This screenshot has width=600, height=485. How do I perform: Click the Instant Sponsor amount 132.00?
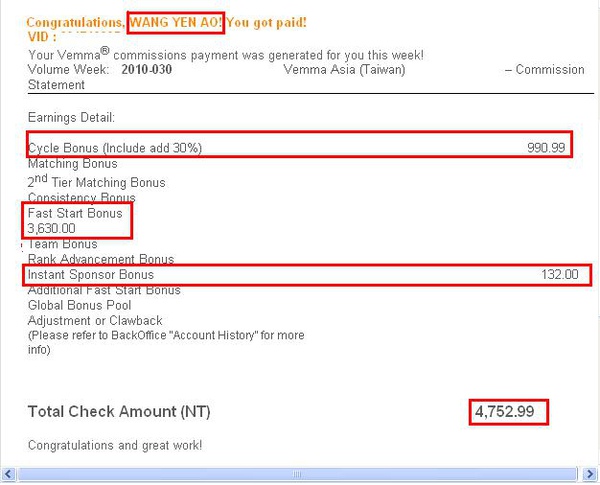coord(560,274)
